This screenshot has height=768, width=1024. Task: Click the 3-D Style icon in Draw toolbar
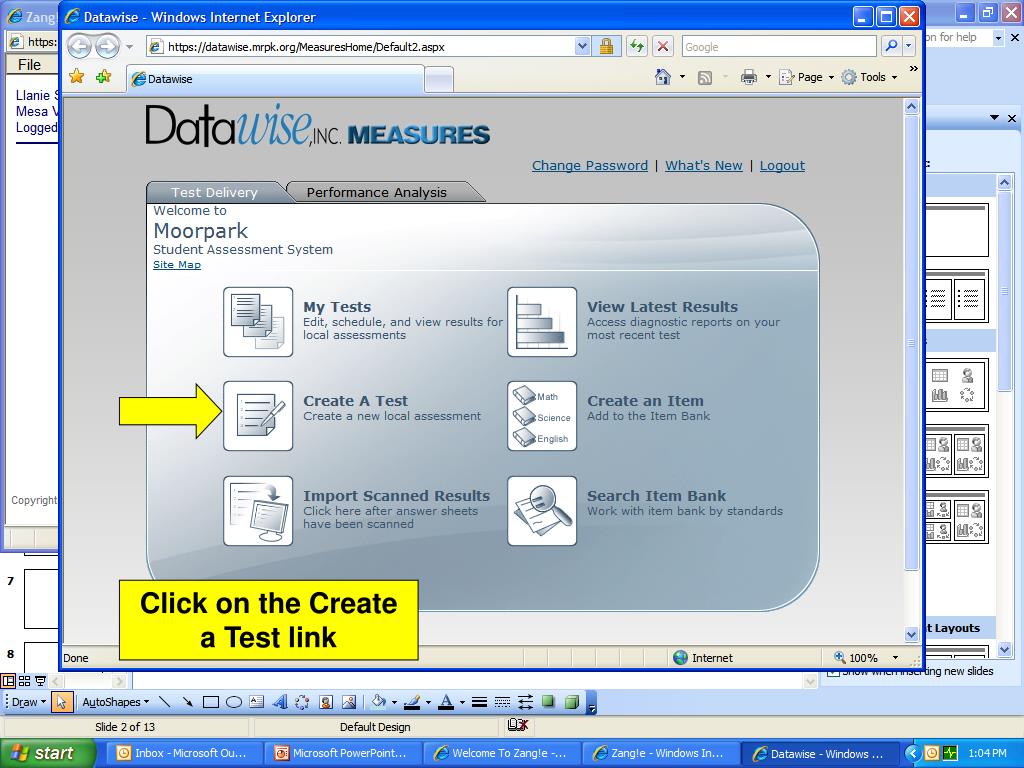[x=571, y=702]
